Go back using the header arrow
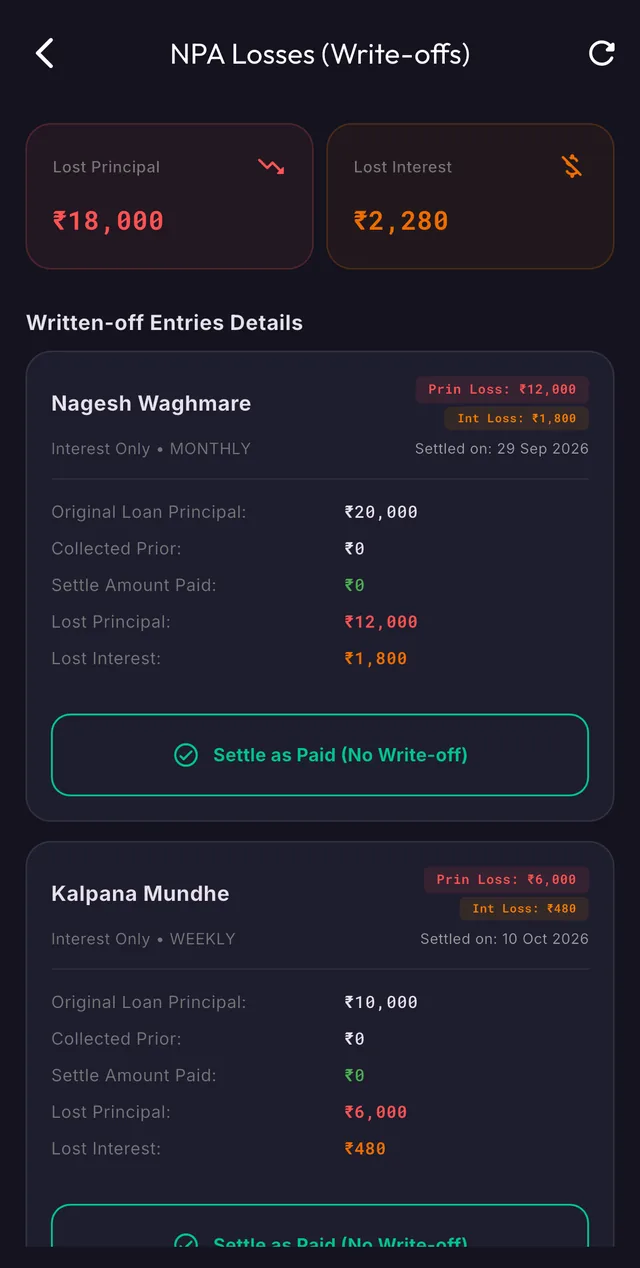This screenshot has width=640, height=1268. [x=44, y=53]
